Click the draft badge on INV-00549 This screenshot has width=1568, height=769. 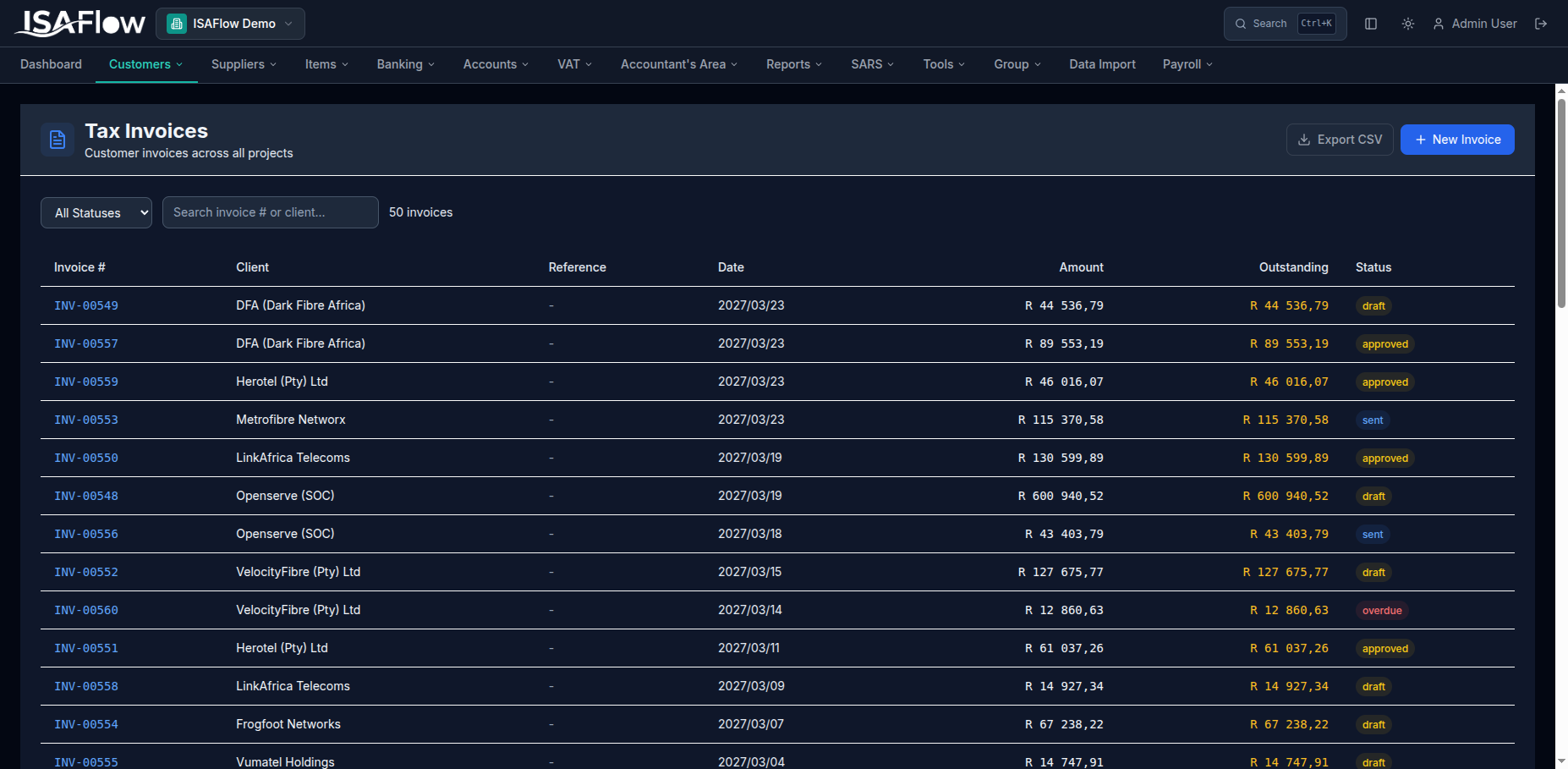coord(1373,305)
